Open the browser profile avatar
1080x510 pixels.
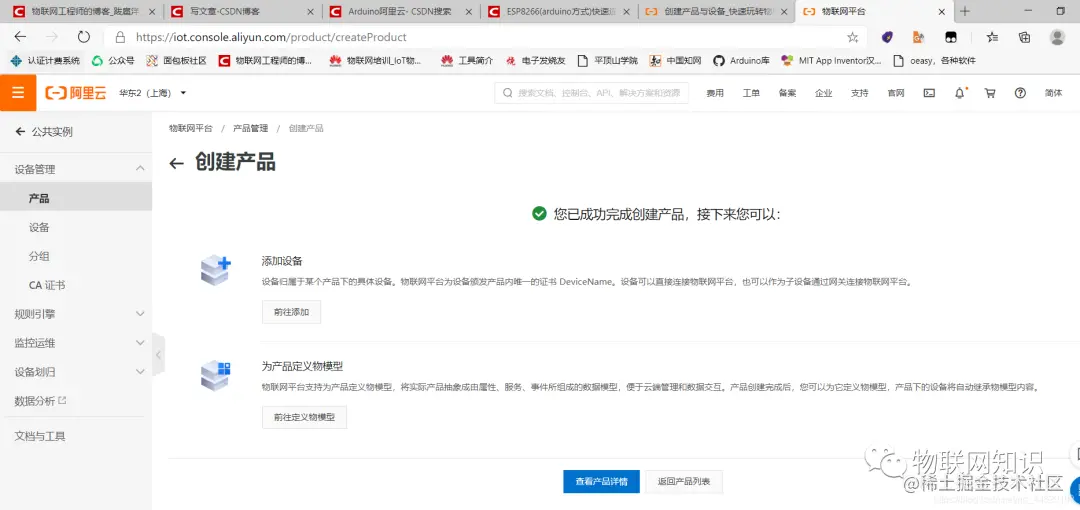(1057, 37)
